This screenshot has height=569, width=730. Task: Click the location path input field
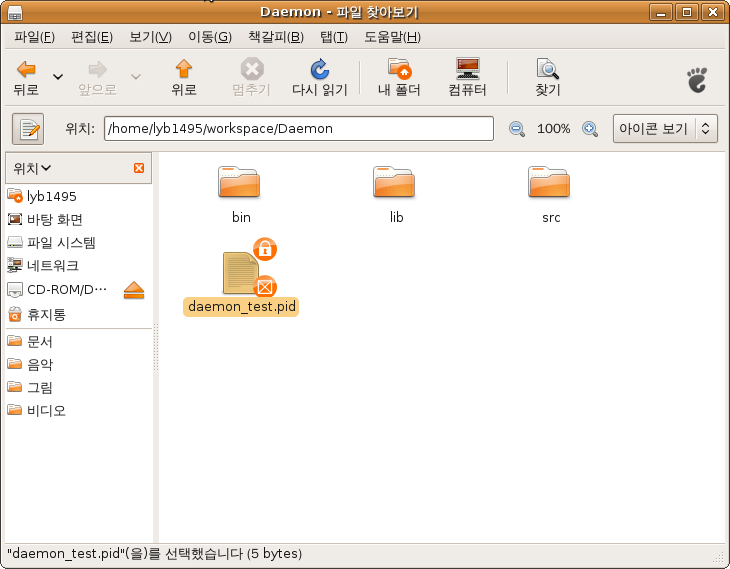tap(298, 129)
